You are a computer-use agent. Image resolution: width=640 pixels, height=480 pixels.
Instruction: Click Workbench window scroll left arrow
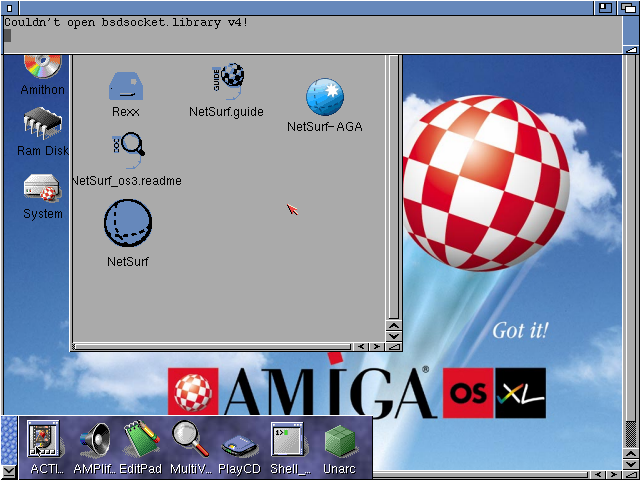point(598,475)
